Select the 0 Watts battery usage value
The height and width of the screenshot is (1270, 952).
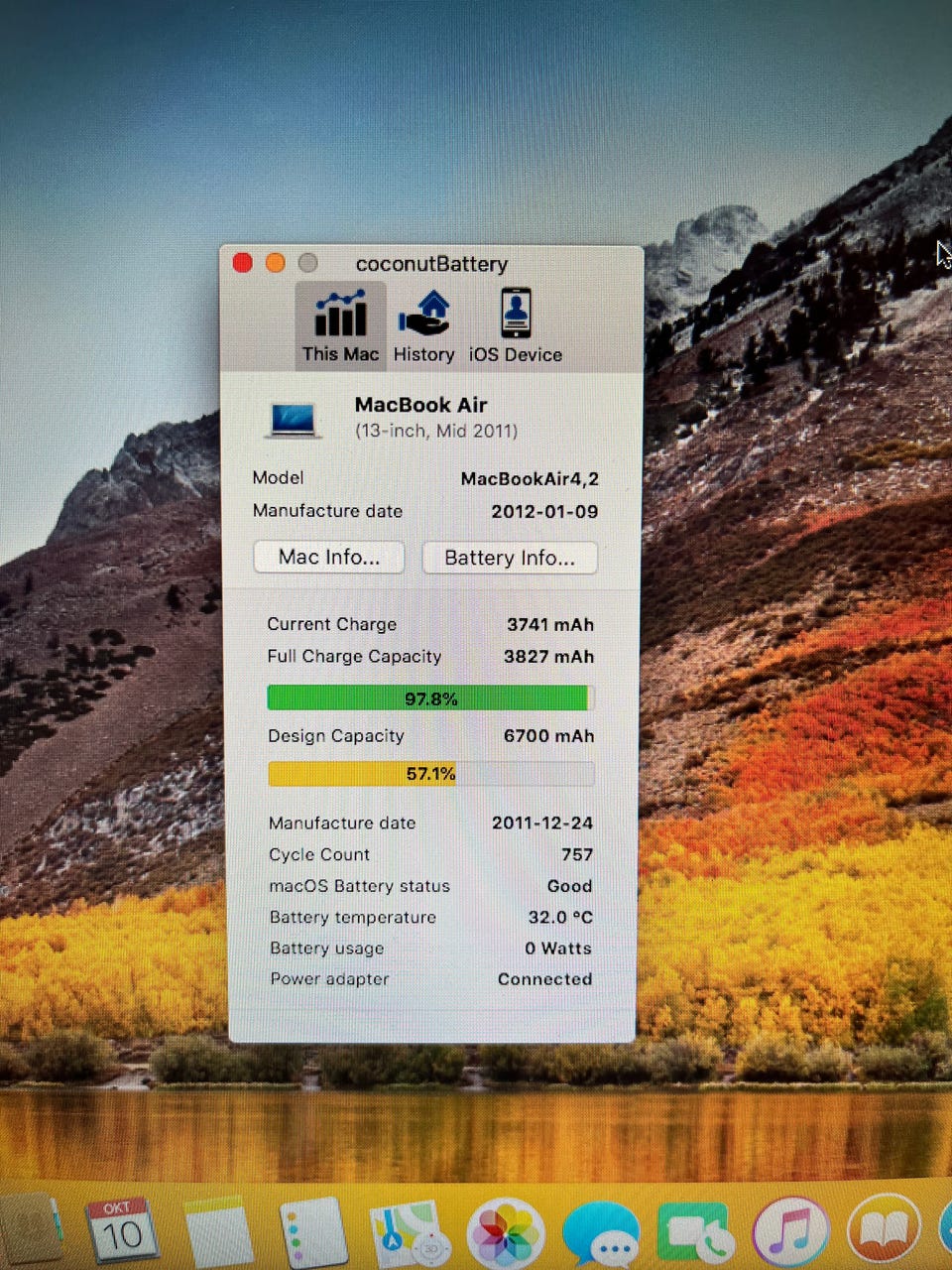tap(558, 949)
